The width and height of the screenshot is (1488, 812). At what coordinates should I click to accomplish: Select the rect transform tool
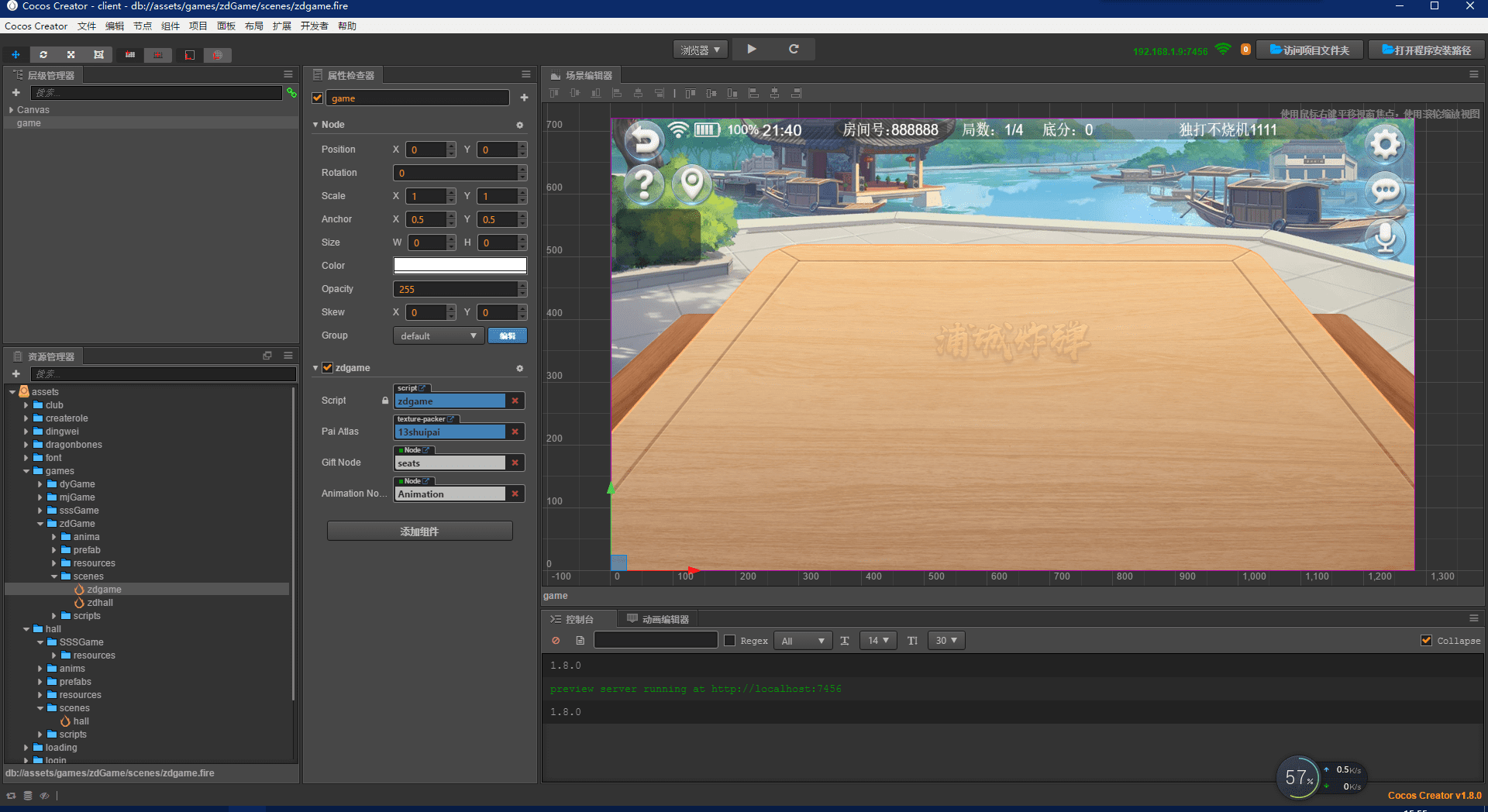tap(98, 55)
